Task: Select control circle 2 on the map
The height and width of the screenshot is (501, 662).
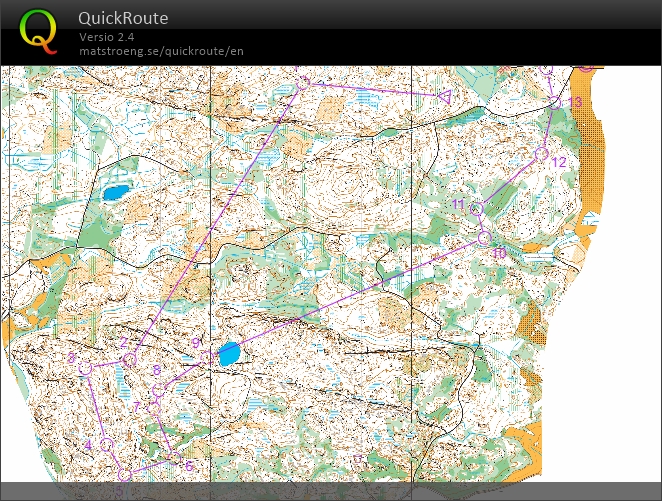Action: coord(129,359)
